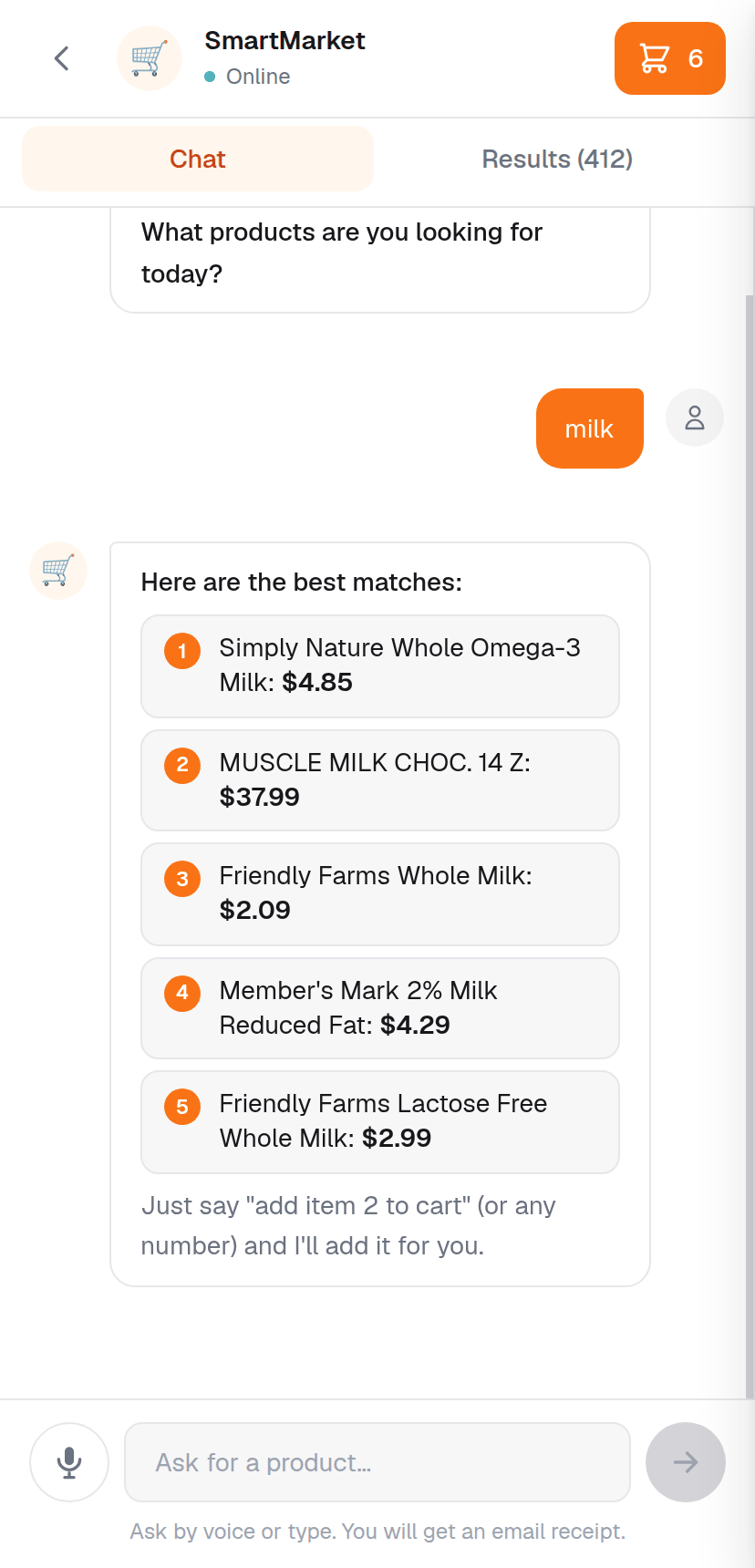The image size is (755, 1568).
Task: Switch to the Chat tab
Action: pyautogui.click(x=198, y=159)
